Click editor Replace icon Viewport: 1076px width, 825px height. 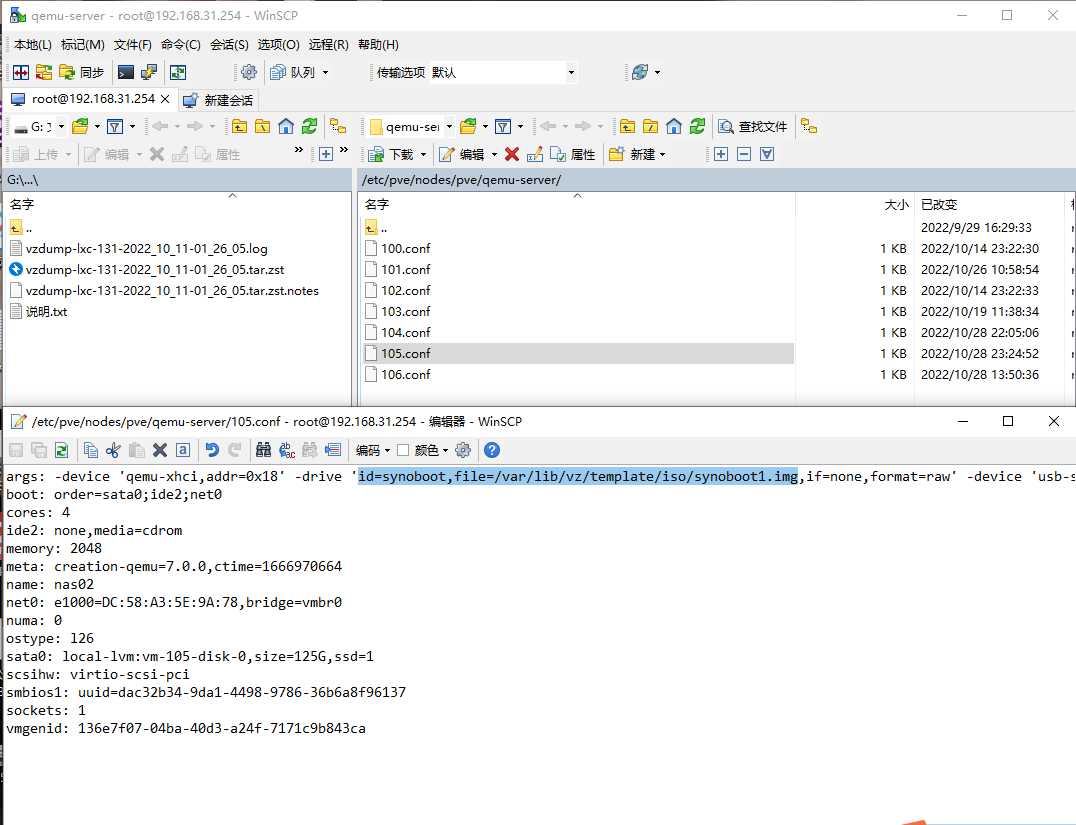[x=287, y=450]
